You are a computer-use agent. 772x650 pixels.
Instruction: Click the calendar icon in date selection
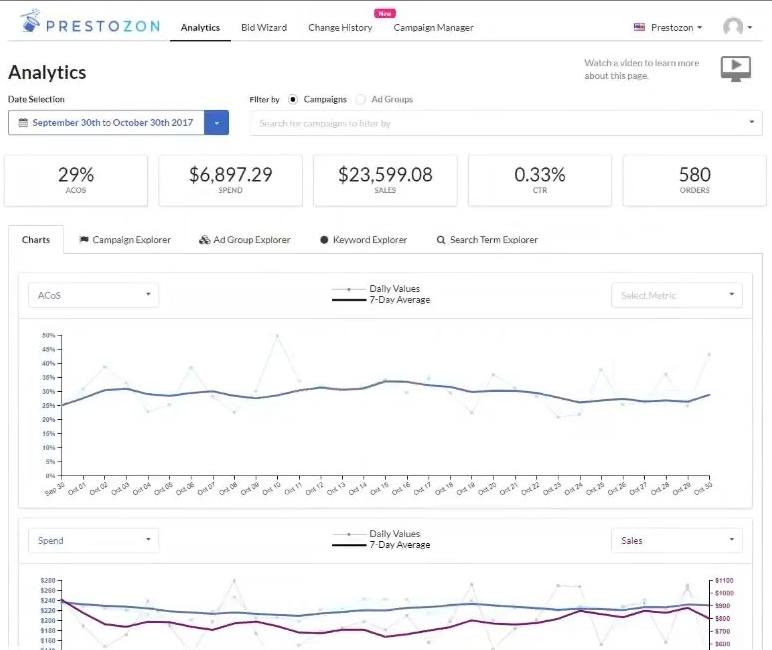coord(22,123)
